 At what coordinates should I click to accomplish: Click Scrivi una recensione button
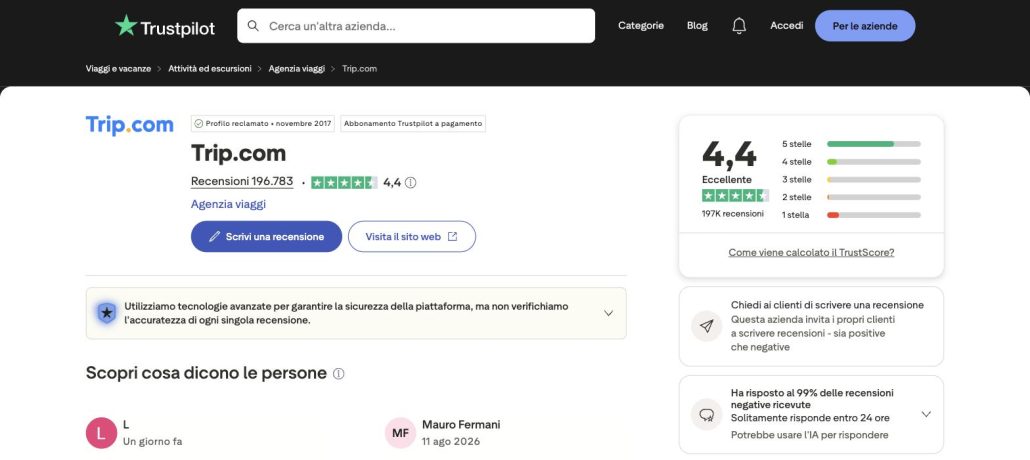266,237
